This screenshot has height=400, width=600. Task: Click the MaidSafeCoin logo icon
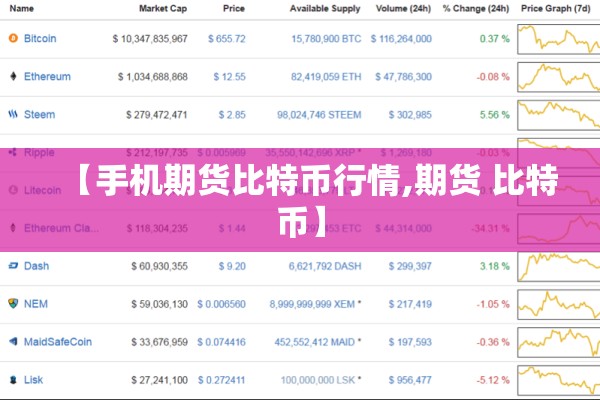[x=13, y=341]
